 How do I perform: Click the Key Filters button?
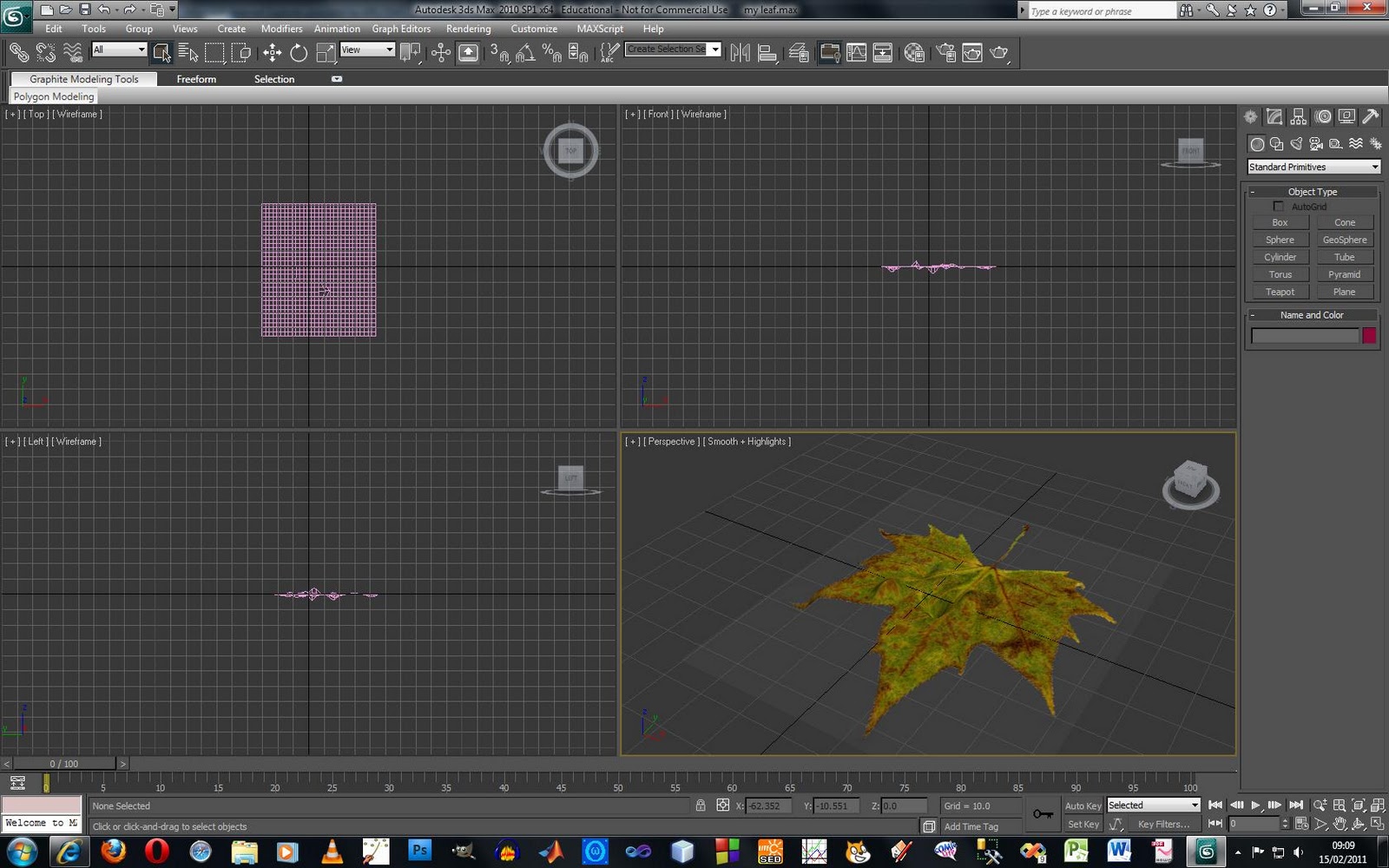(1163, 824)
